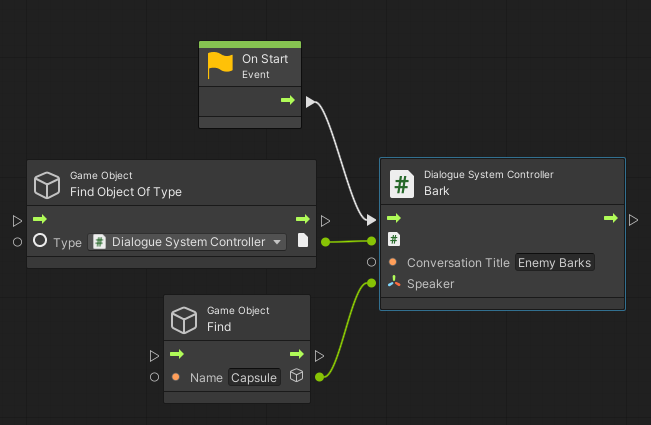Click the On Start node green output arrow

[x=288, y=100]
